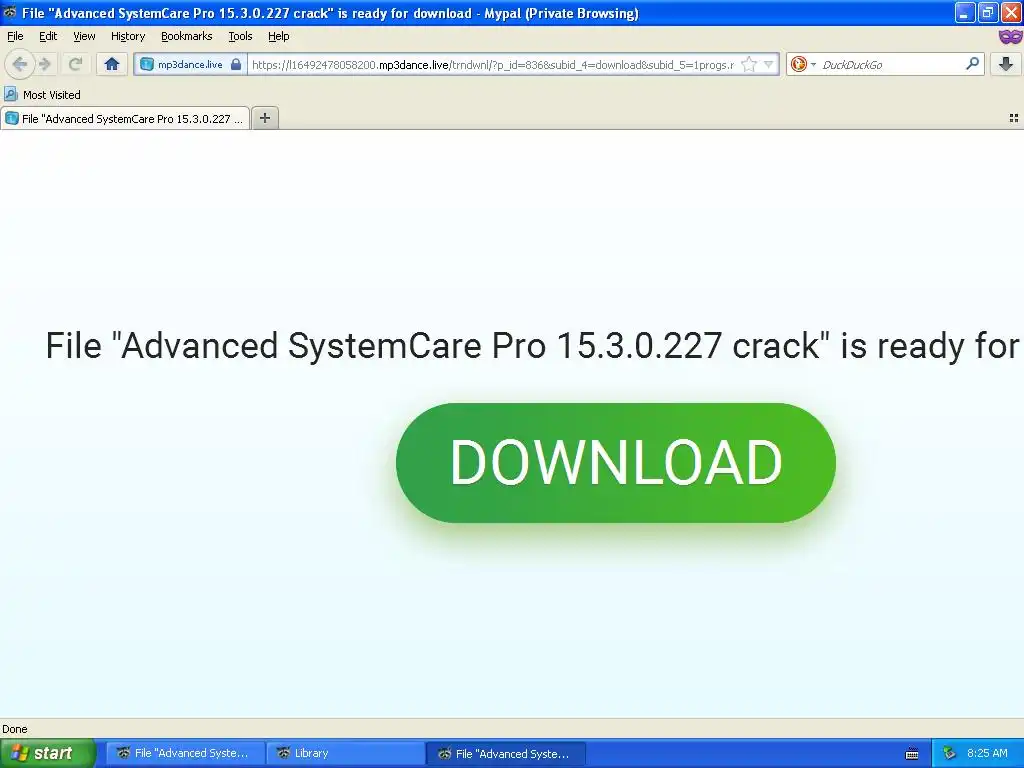The height and width of the screenshot is (768, 1024).
Task: Bookmark this page with the star icon
Action: [x=749, y=64]
